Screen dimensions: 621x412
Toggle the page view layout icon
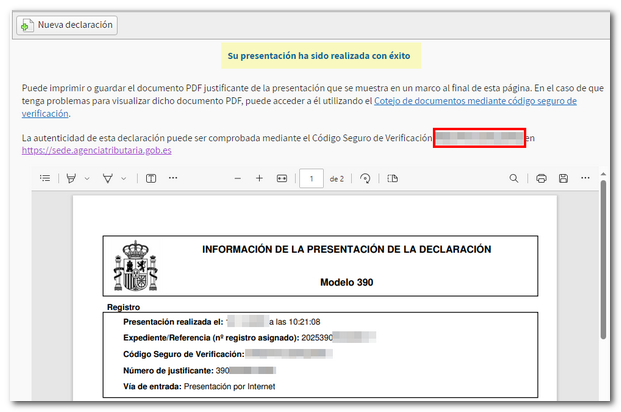coord(393,178)
